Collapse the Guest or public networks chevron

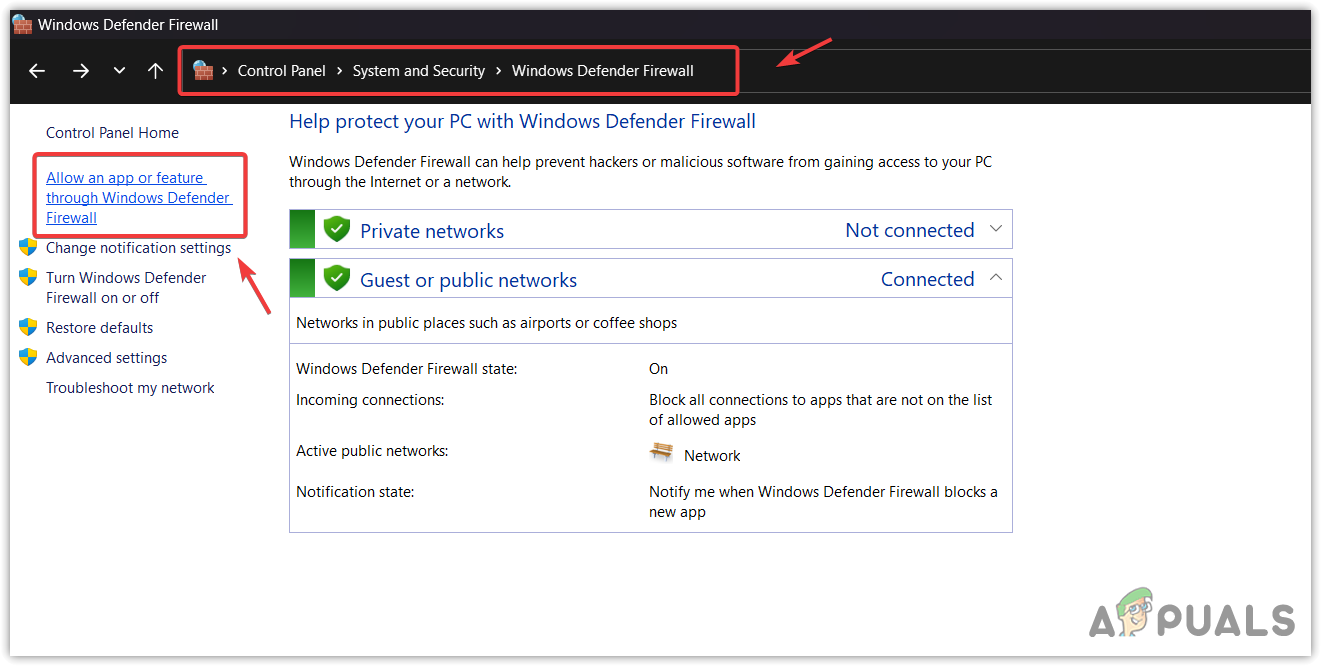(x=995, y=278)
